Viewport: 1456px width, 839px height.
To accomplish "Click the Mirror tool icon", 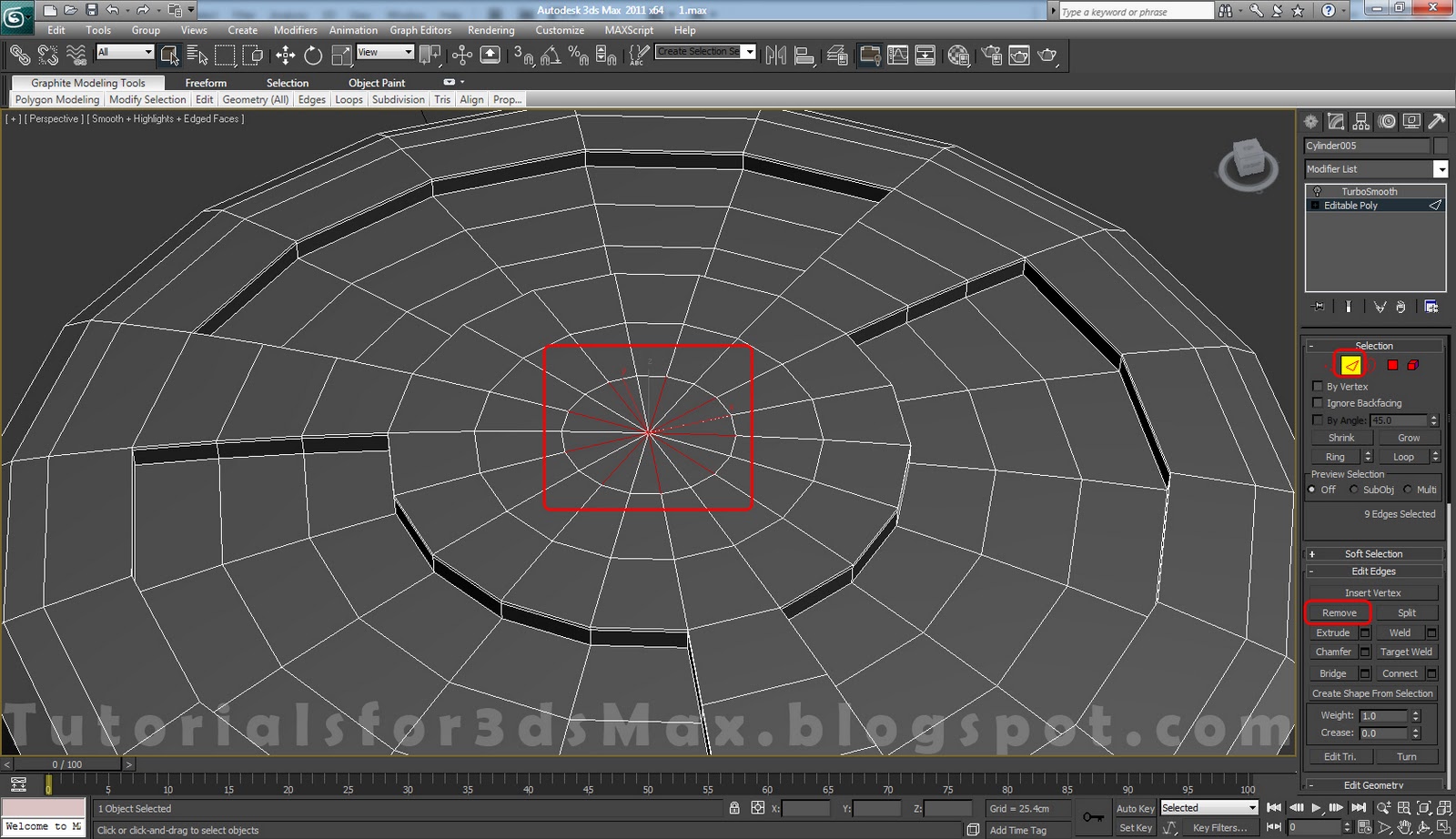I will point(775,56).
